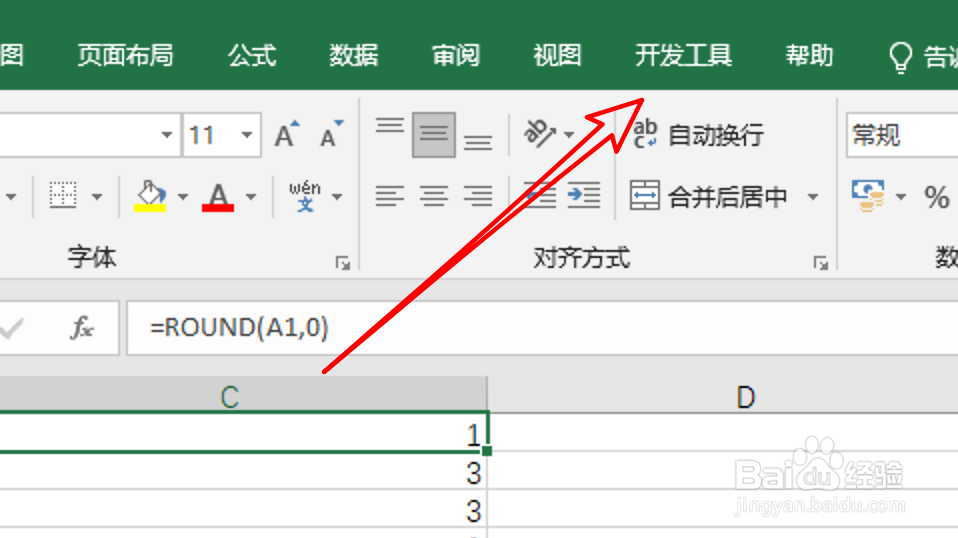This screenshot has width=958, height=538.
Task: Switch to the 审阅 tab
Action: (x=456, y=56)
